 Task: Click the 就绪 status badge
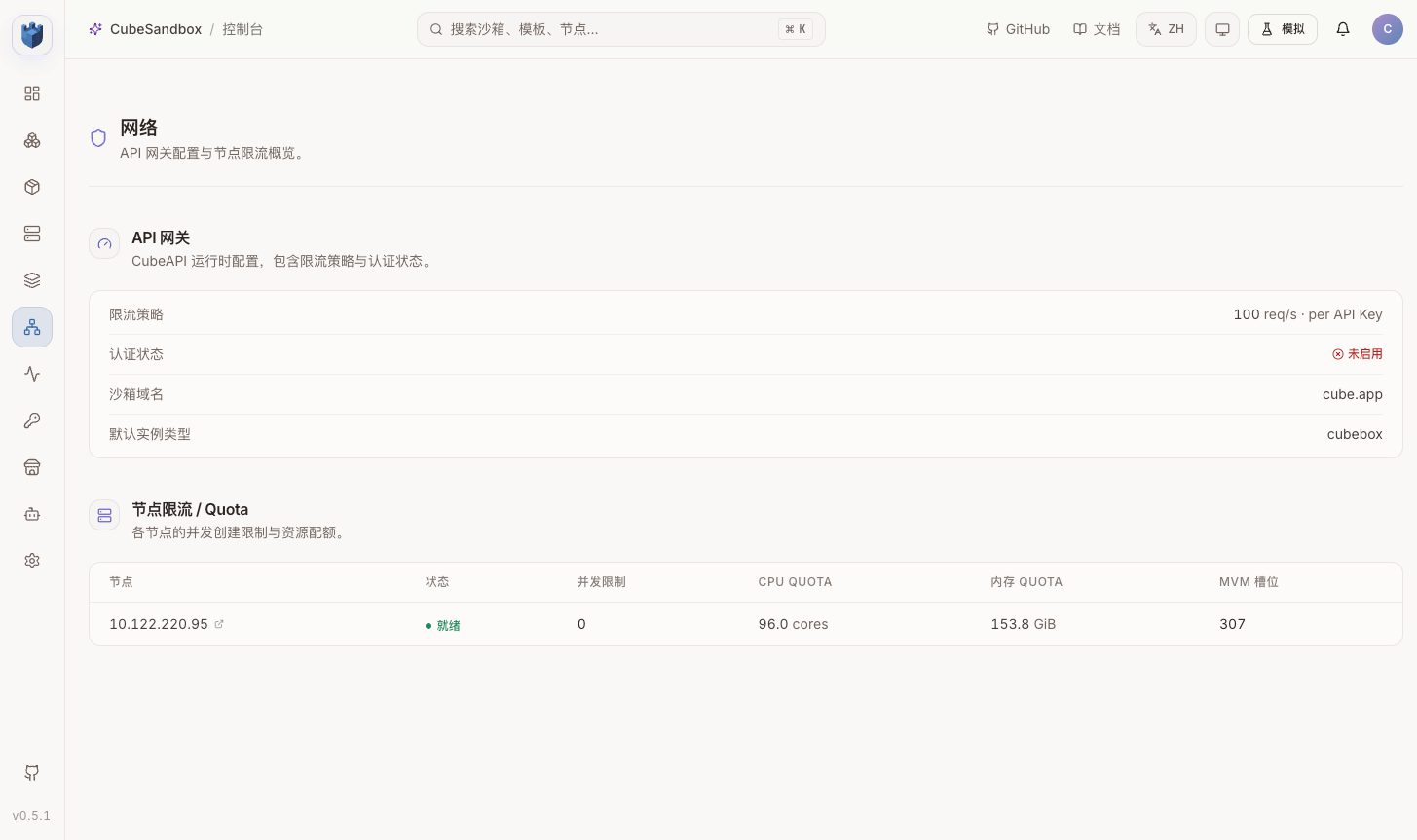(443, 625)
